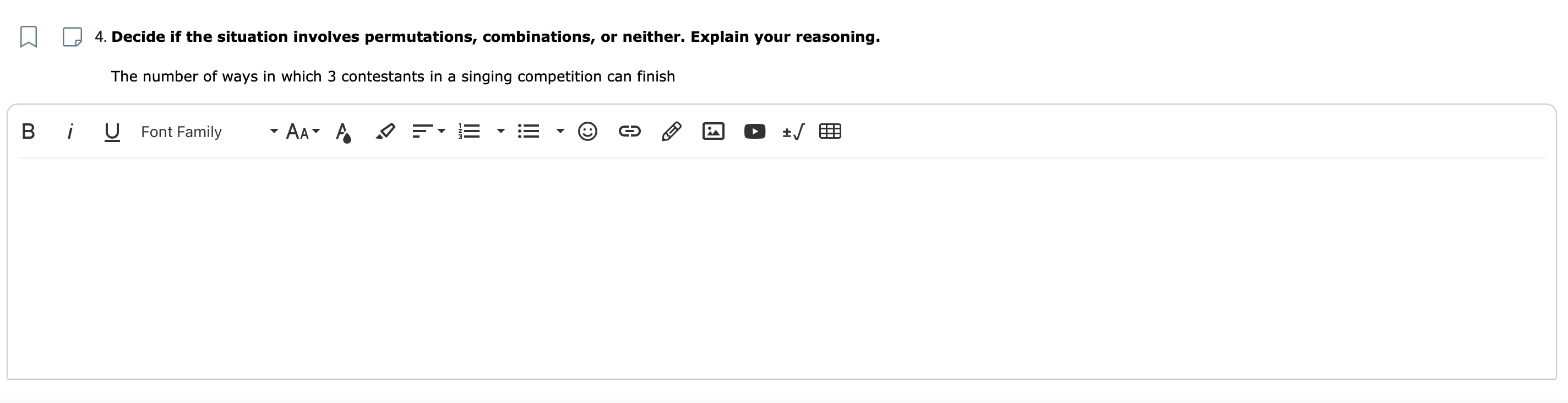
Task: Embed a YouTube video
Action: [x=754, y=130]
